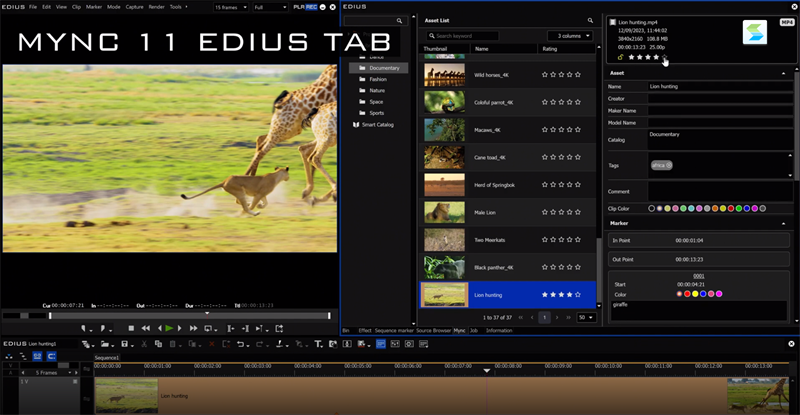Click the Create Title T icon

click(x=318, y=344)
